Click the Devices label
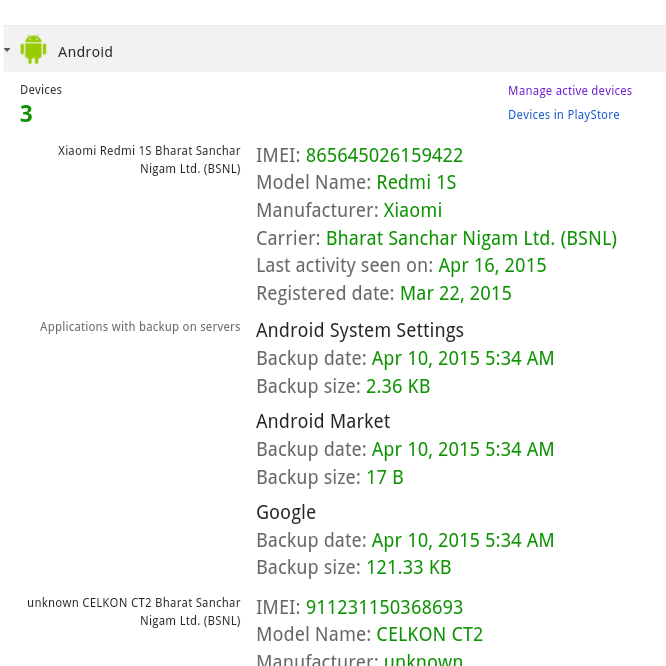This screenshot has width=666, height=666. [x=41, y=90]
